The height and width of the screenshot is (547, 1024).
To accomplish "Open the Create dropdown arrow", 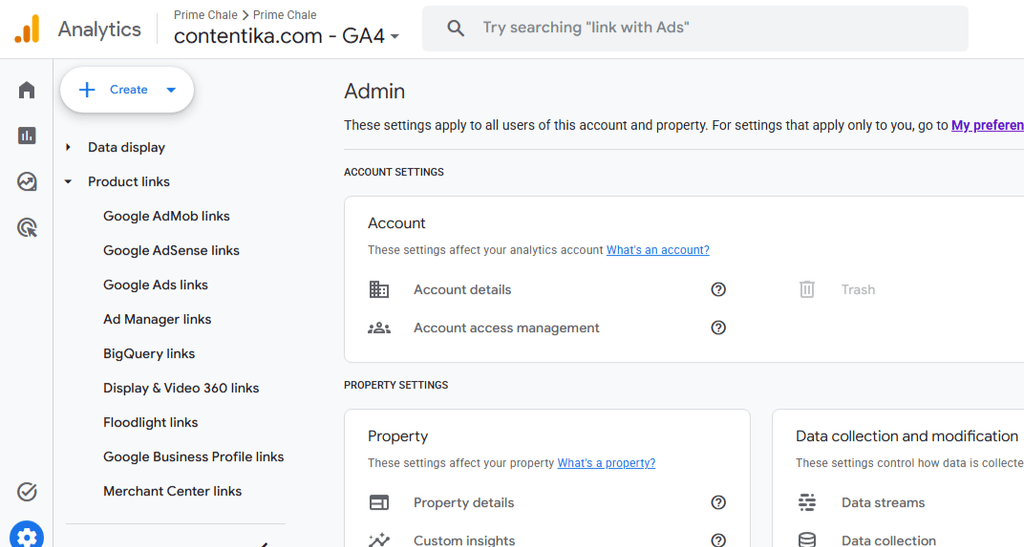I will pyautogui.click(x=171, y=90).
